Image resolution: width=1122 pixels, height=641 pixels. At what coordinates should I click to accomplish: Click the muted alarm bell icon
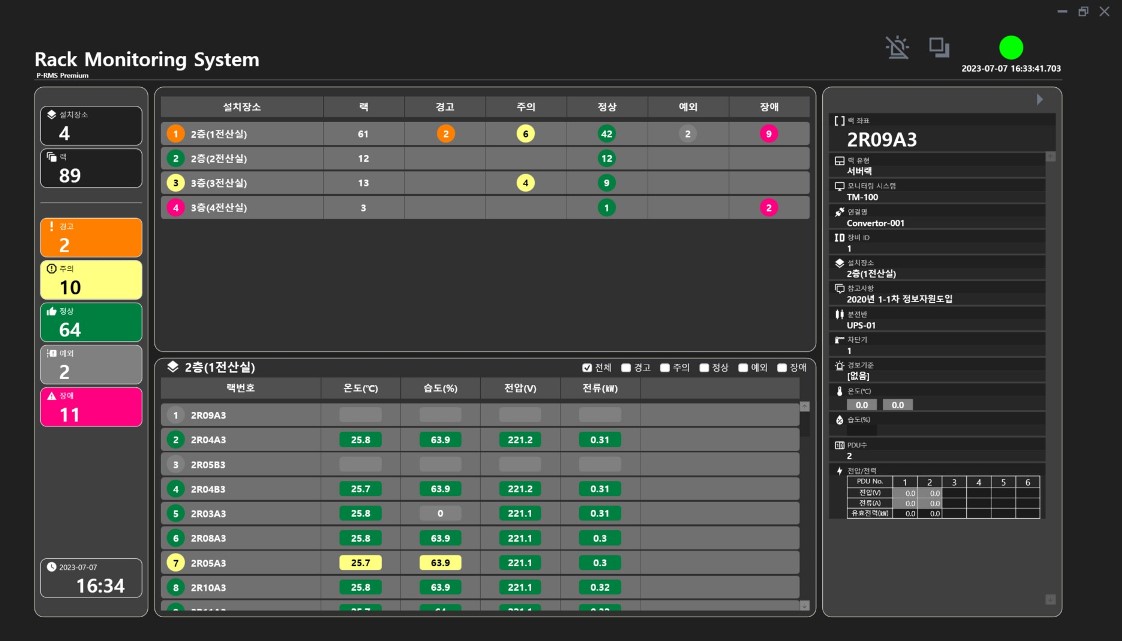[897, 47]
